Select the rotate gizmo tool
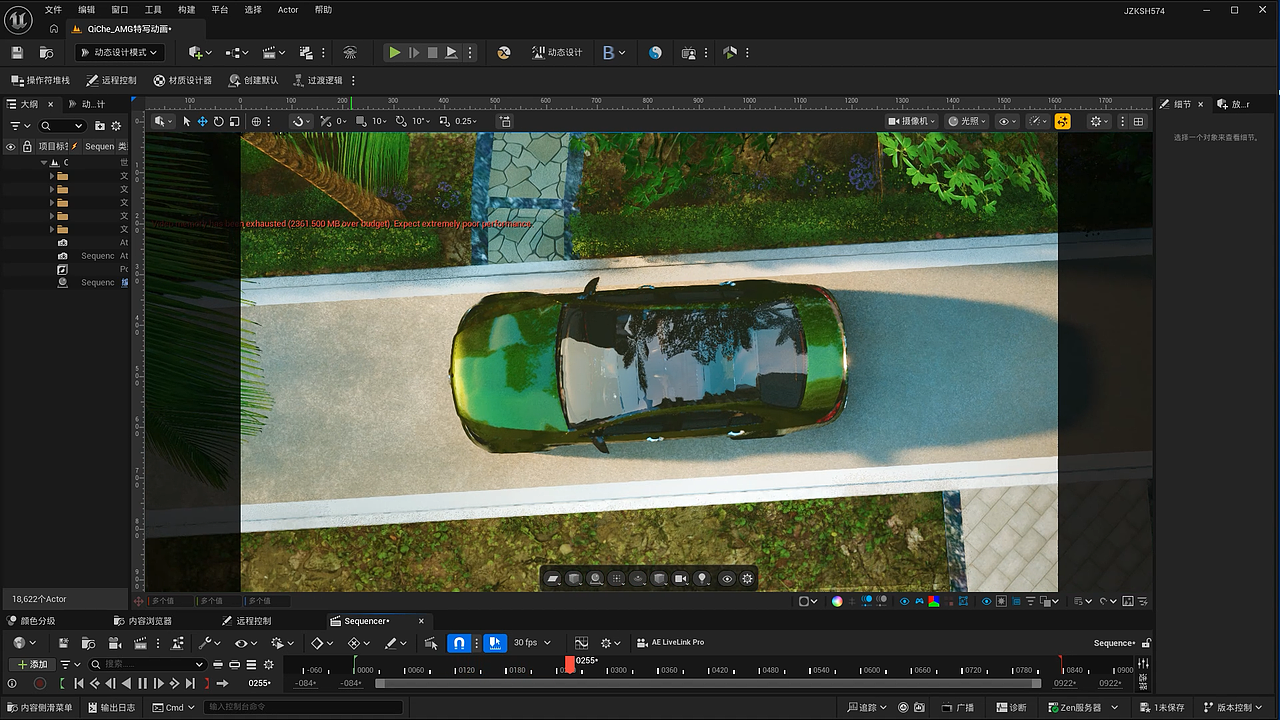This screenshot has height=720, width=1280. 218,121
